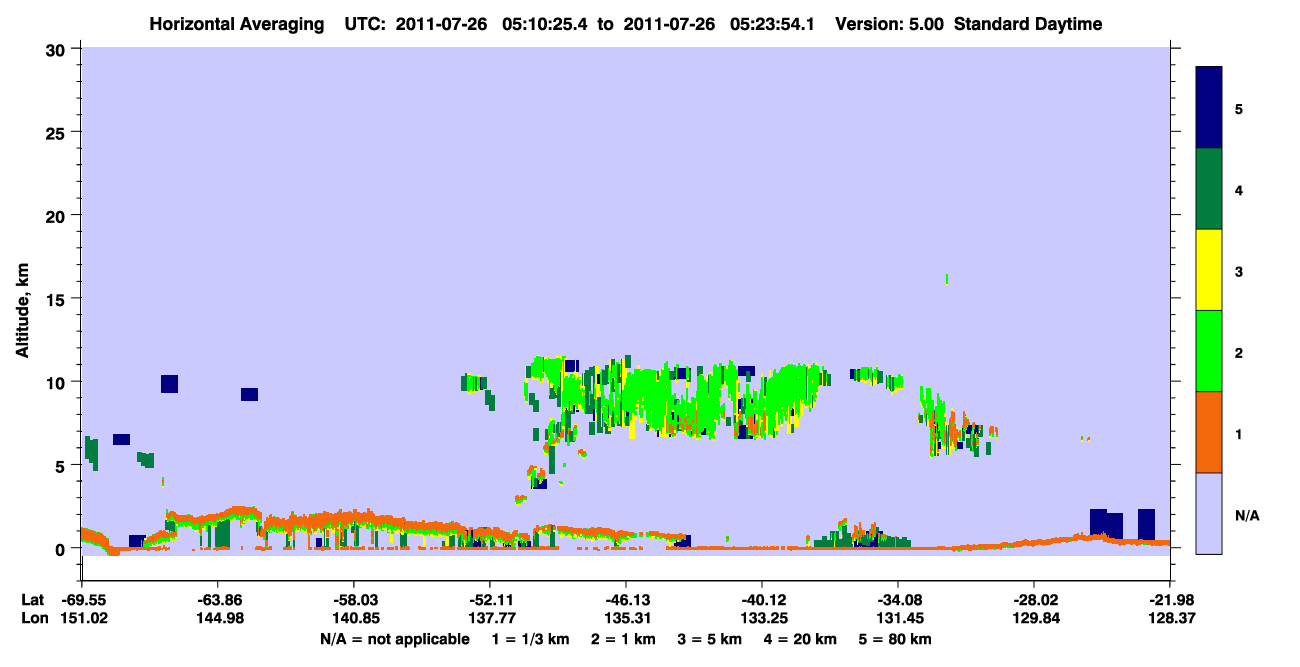This screenshot has width=1300, height=667.
Task: Click the 'N/A = not applicable' legend text
Action: 394,639
